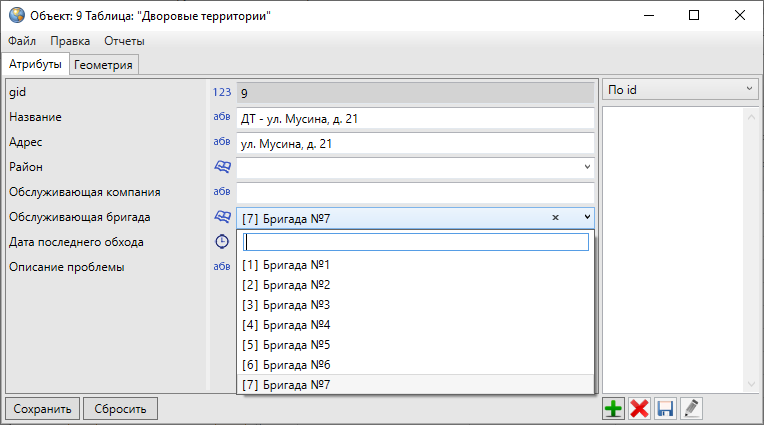The image size is (764, 425).
Task: Click the 123 type icon beside gid
Action: pyautogui.click(x=221, y=92)
